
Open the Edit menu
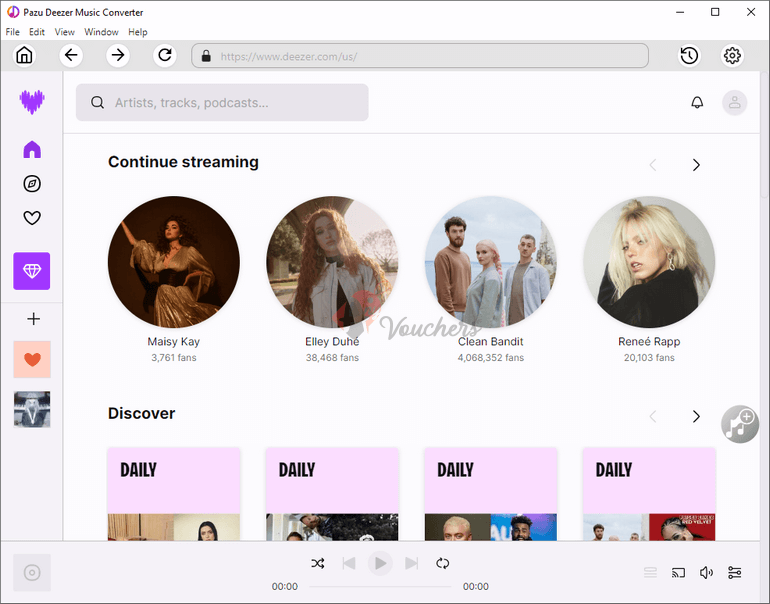(37, 32)
